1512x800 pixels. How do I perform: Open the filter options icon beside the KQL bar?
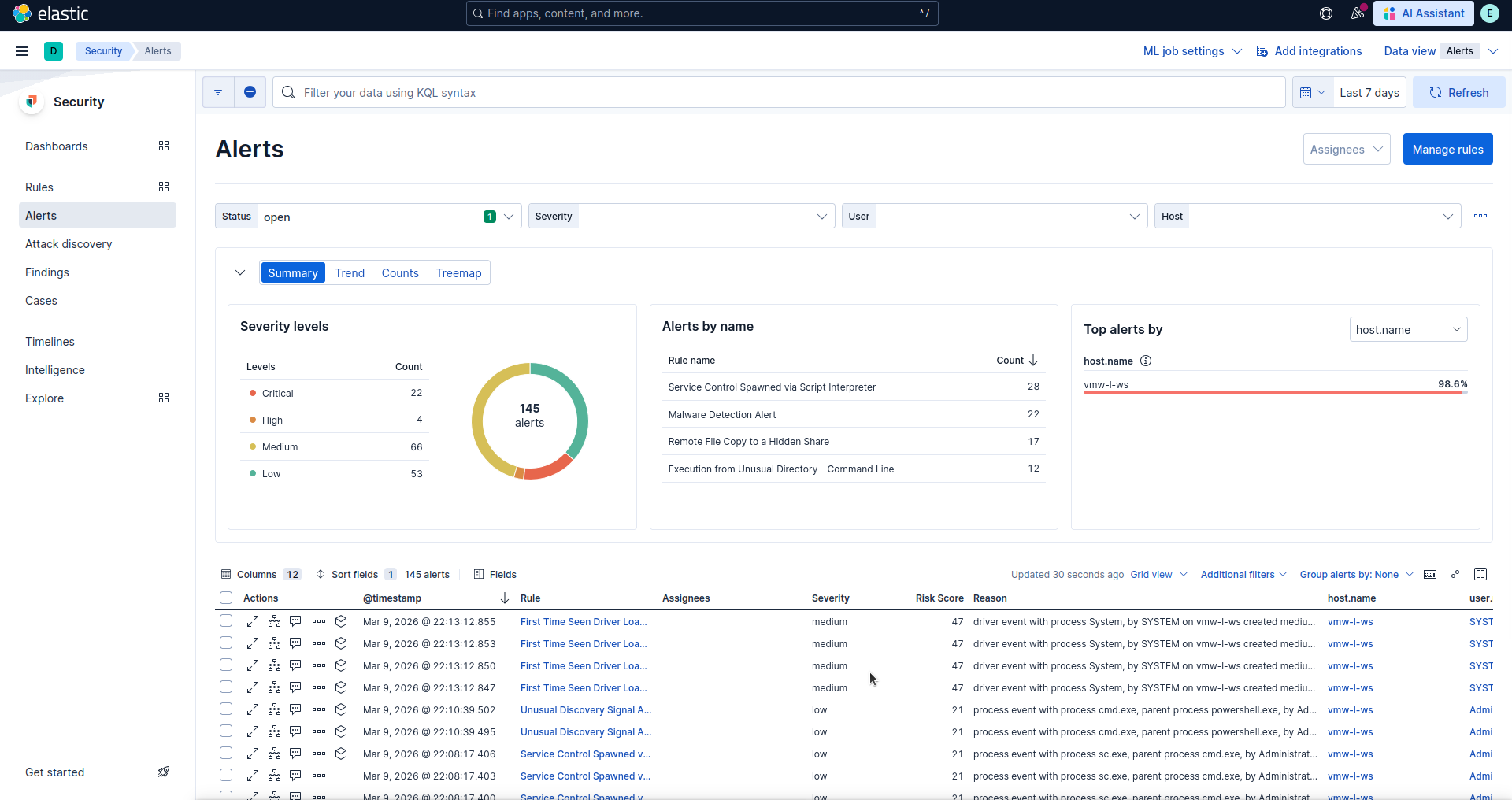coord(218,92)
